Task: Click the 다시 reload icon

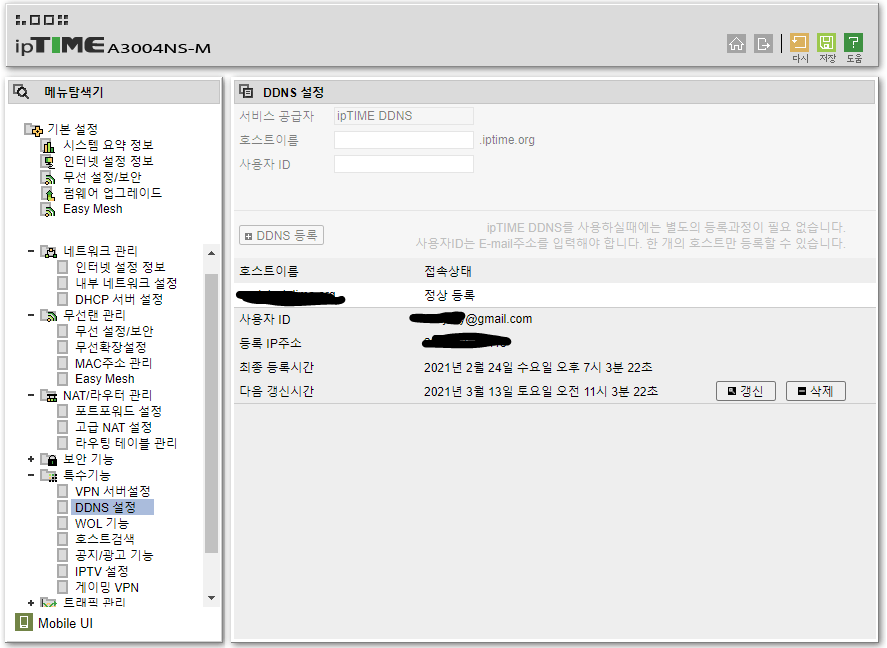Action: pyautogui.click(x=799, y=42)
